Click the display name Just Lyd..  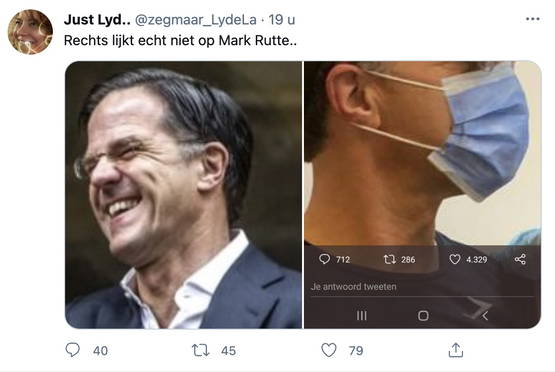click(97, 19)
